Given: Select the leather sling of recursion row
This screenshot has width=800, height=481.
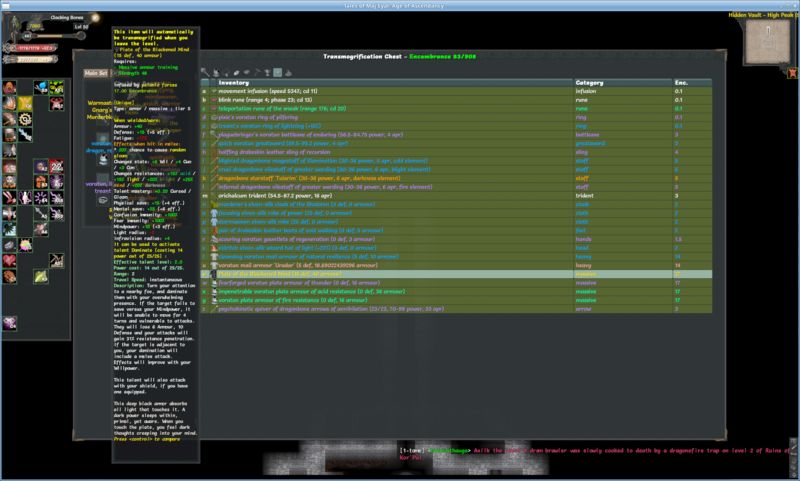Looking at the screenshot, I should pos(456,152).
